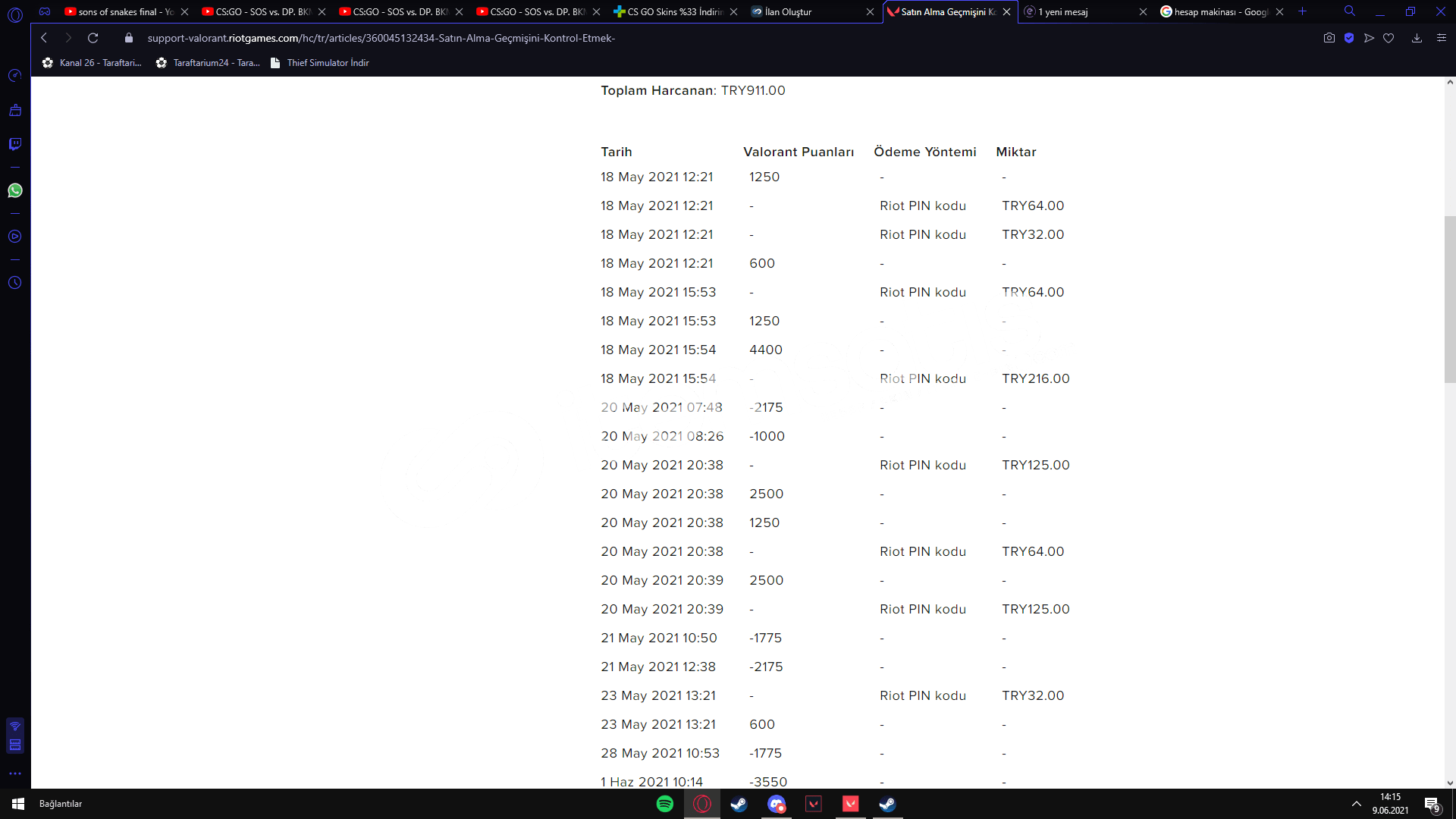
Task: Open the Player icon in sidebar
Action: (x=15, y=237)
